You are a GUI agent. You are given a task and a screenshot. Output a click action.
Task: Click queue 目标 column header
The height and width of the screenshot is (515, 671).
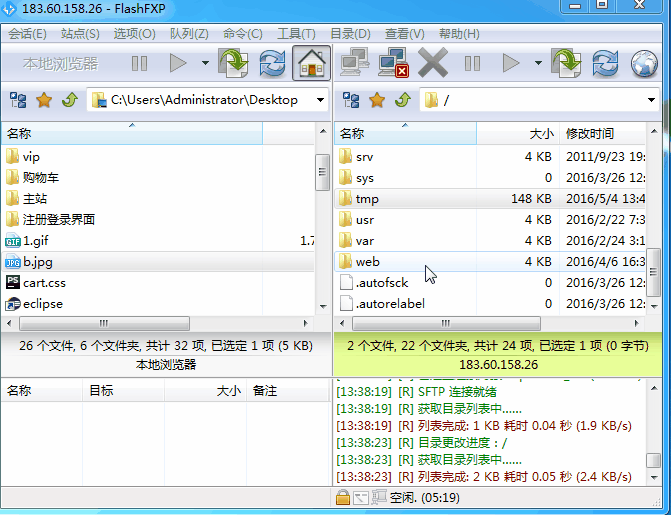coord(123,390)
